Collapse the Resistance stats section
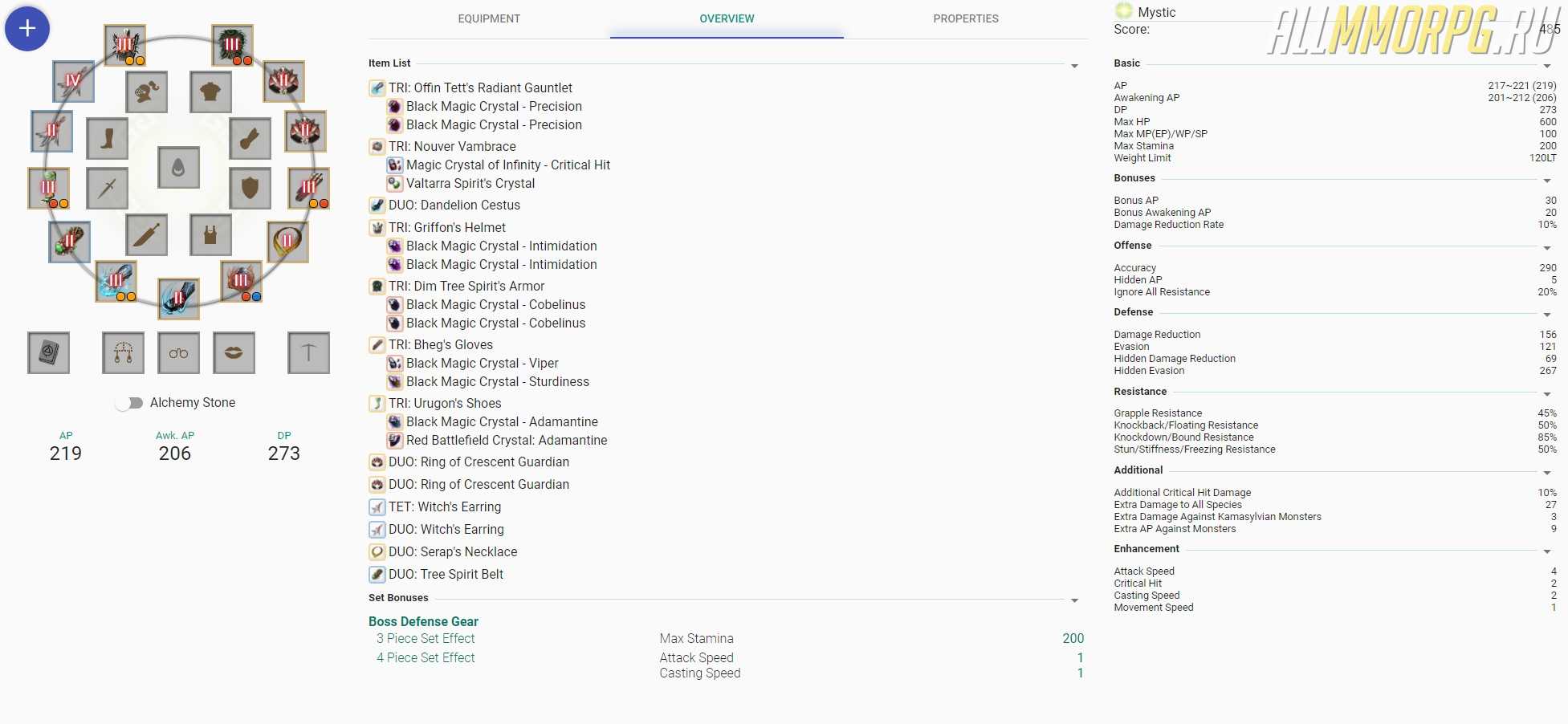Screen dimensions: 1568x724 [x=1547, y=394]
